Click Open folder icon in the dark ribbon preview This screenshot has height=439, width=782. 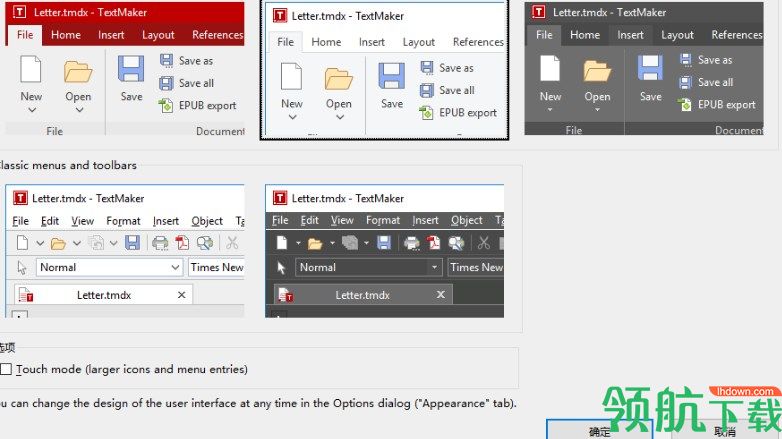point(597,71)
